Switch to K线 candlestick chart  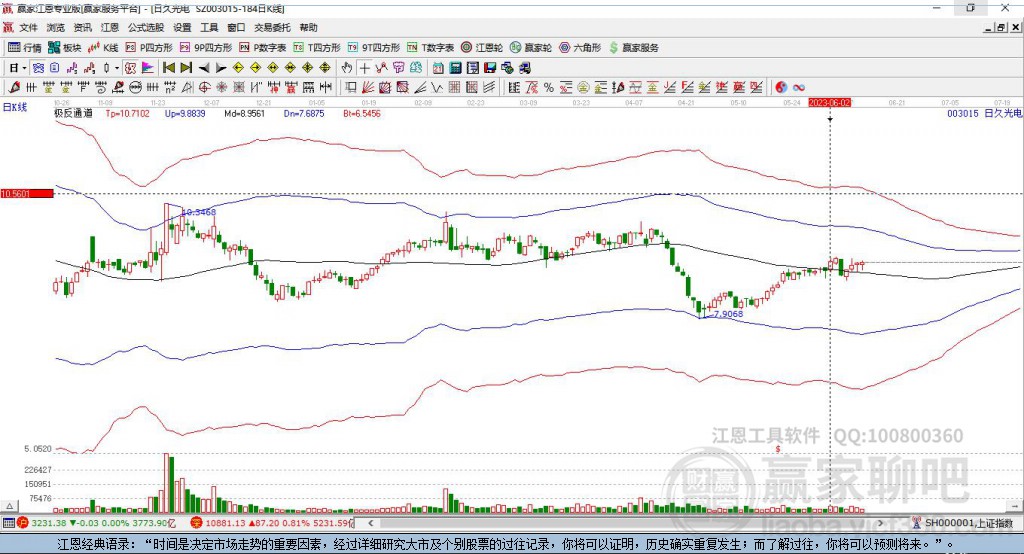[x=103, y=48]
